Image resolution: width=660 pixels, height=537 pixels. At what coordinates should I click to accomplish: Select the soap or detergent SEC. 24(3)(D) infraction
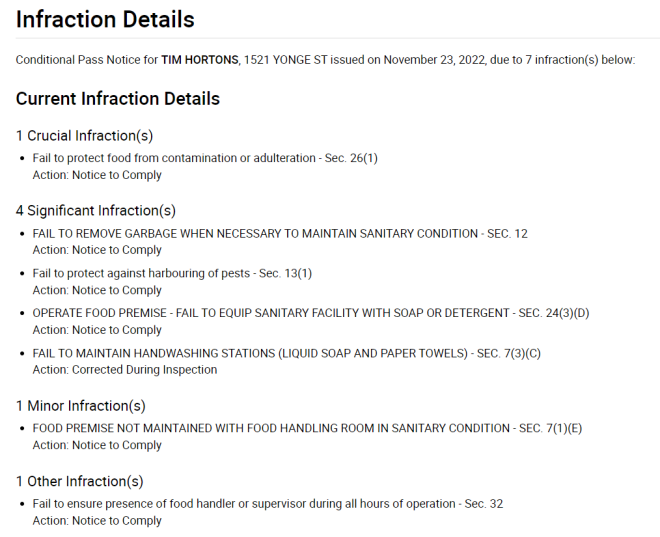point(311,313)
